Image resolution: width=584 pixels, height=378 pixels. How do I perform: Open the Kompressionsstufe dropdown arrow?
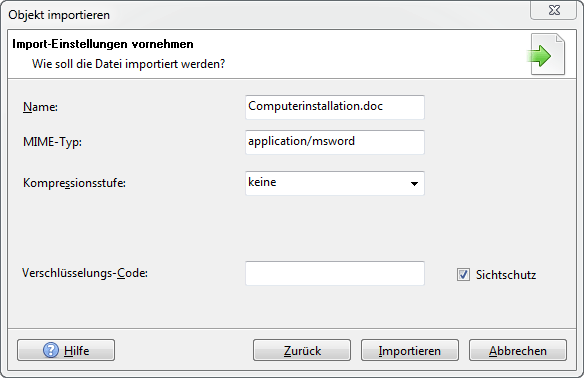click(x=414, y=183)
